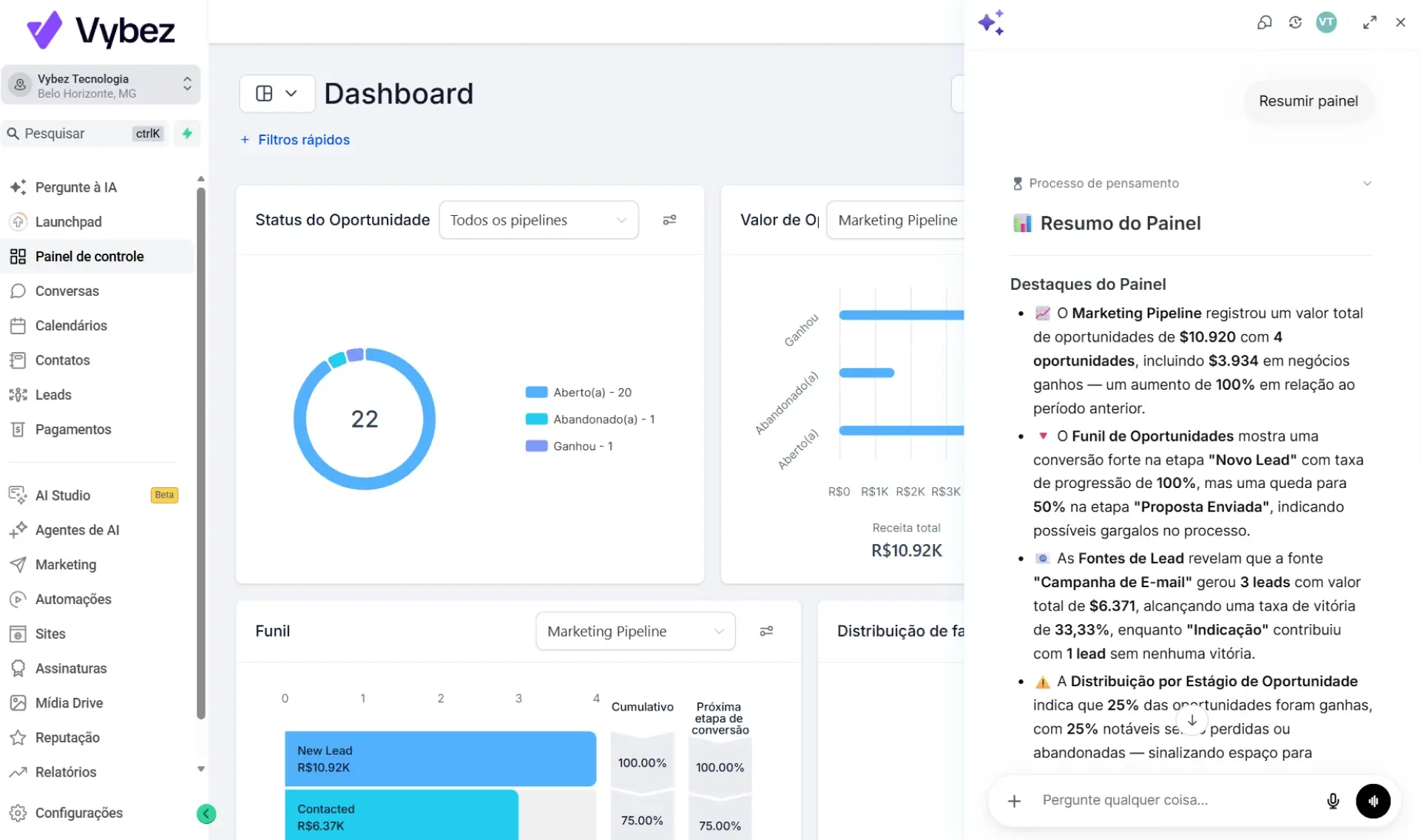The width and height of the screenshot is (1420, 840).
Task: Open the Funil Marketing Pipeline dropdown
Action: point(635,631)
